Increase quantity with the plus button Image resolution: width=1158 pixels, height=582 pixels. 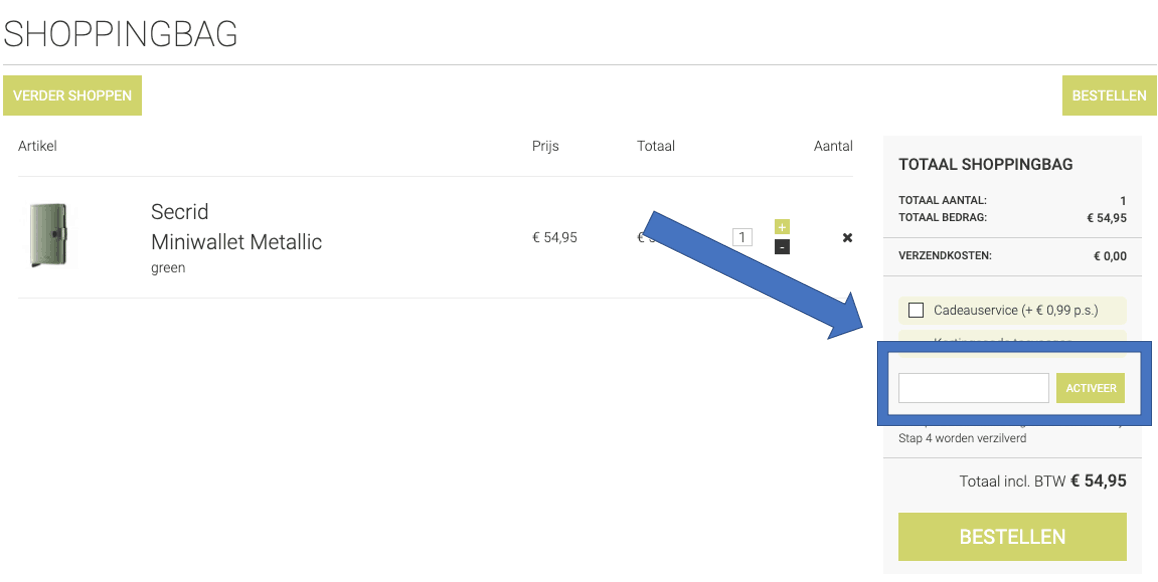tap(782, 227)
